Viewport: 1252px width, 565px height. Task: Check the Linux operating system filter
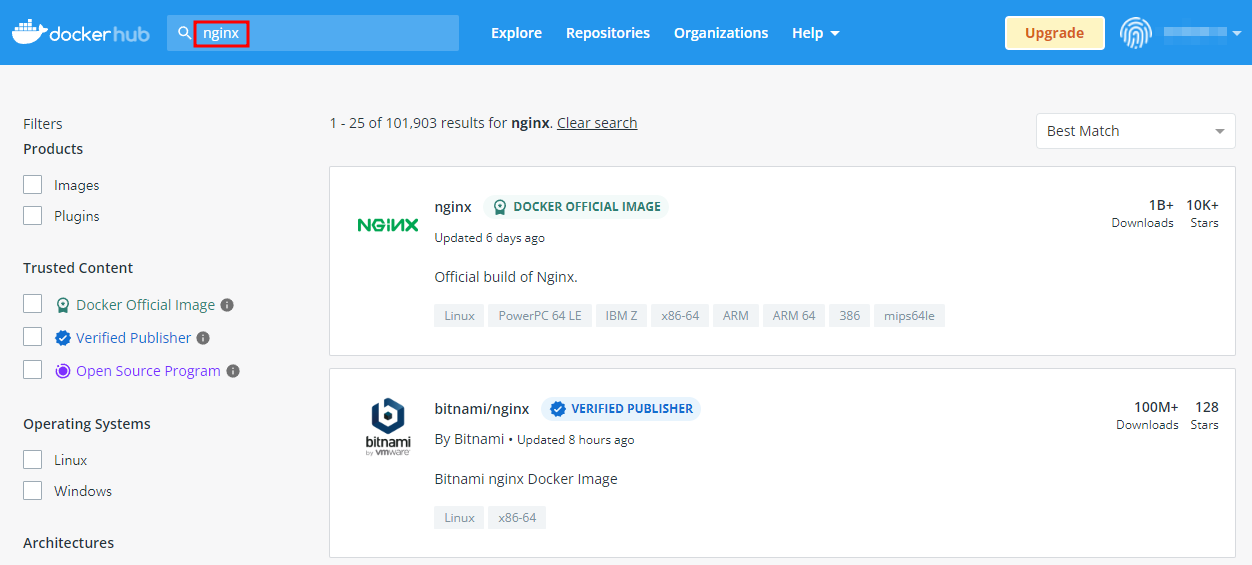click(33, 460)
